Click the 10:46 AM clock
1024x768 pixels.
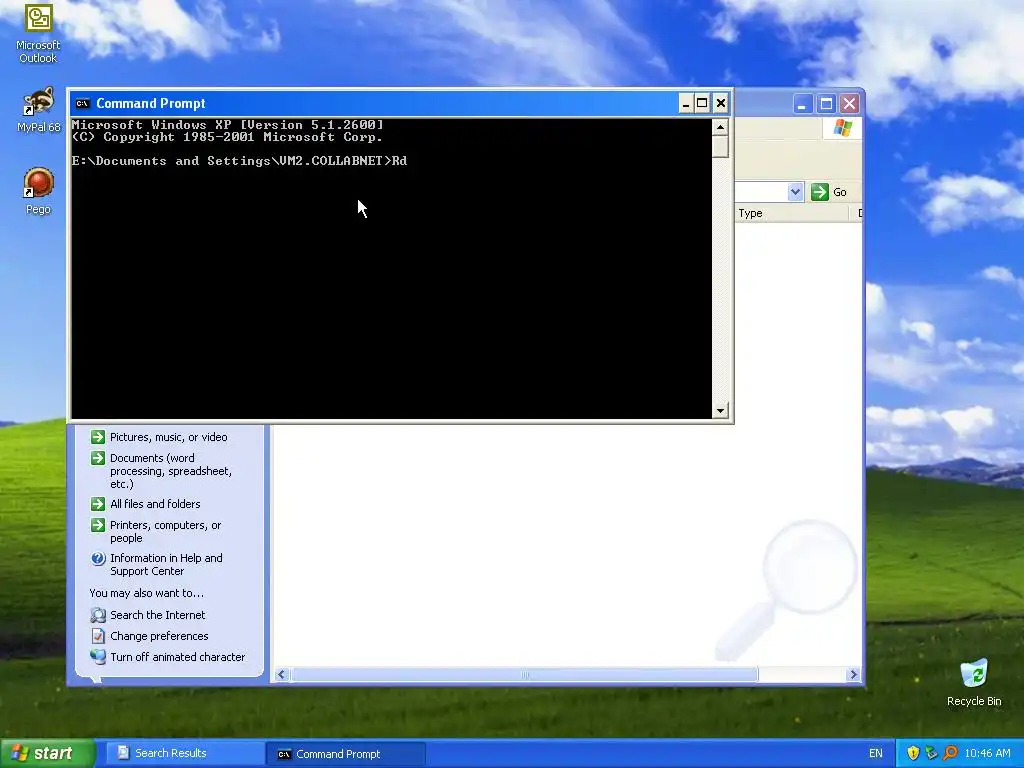pos(987,753)
